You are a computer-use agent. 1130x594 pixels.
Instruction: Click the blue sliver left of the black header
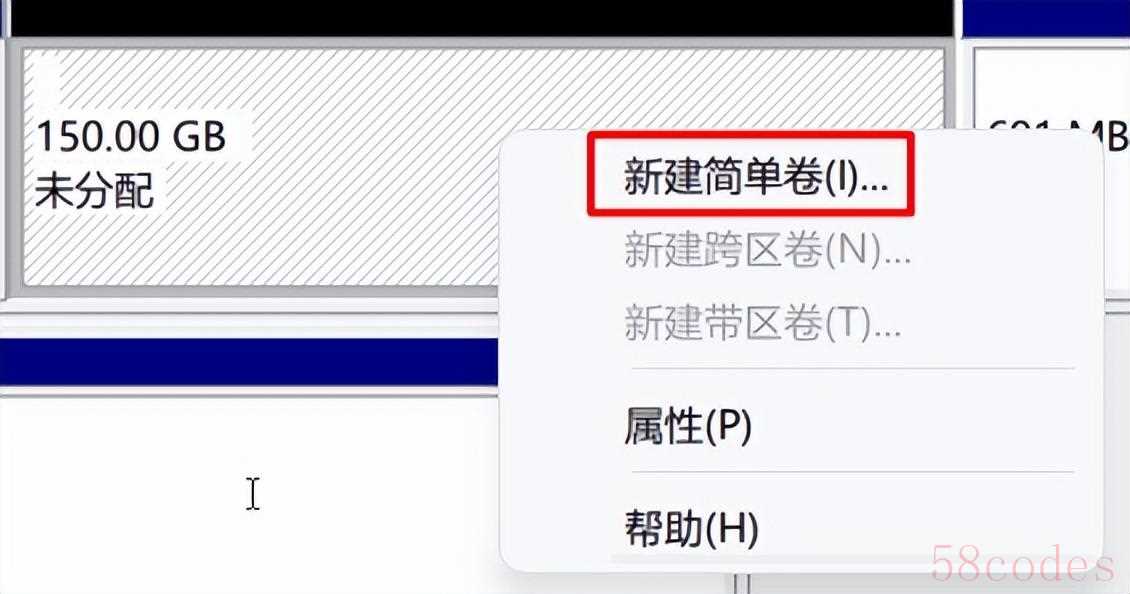[x=4, y=17]
